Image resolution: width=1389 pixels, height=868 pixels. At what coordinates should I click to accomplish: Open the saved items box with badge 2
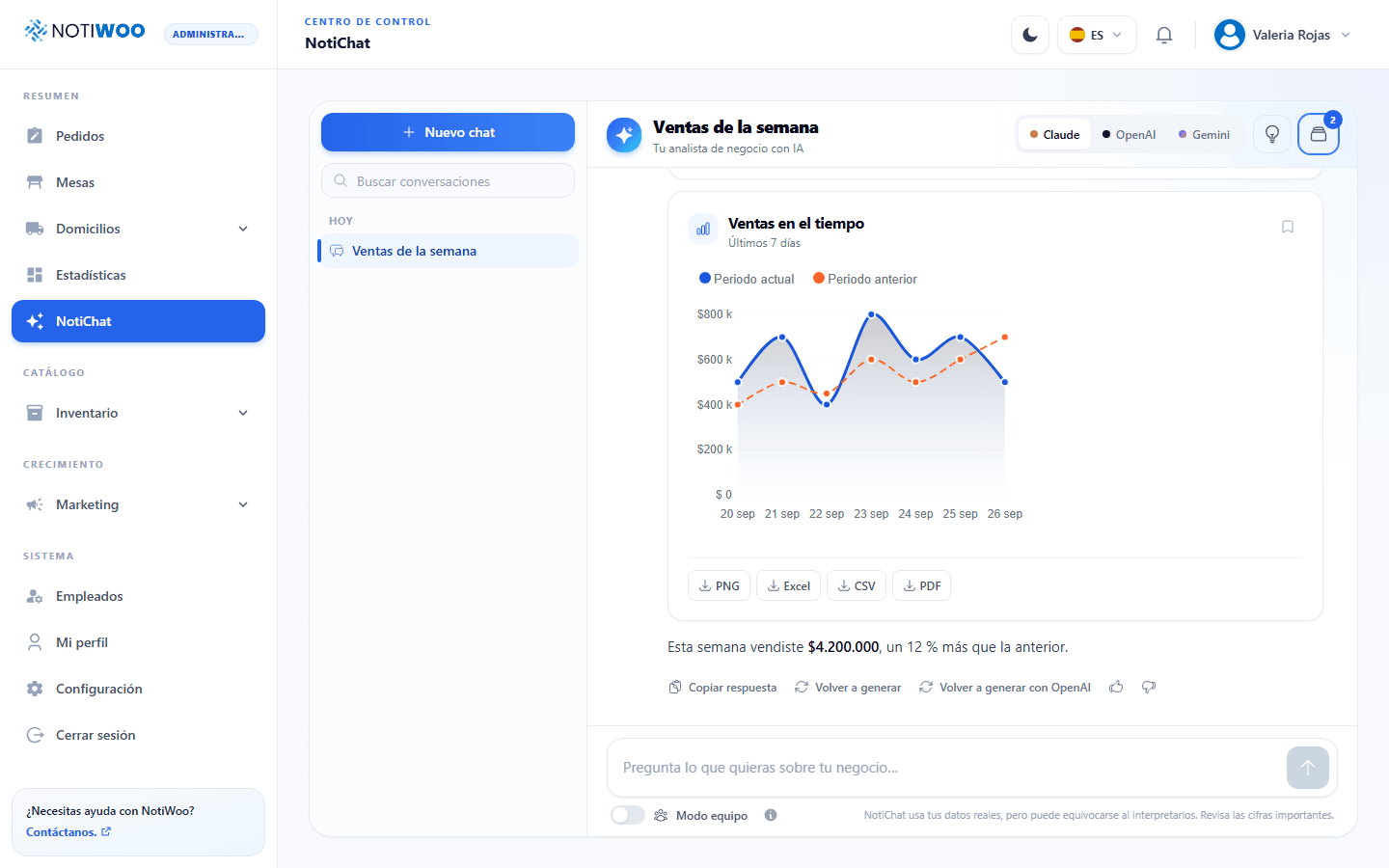pos(1319,134)
